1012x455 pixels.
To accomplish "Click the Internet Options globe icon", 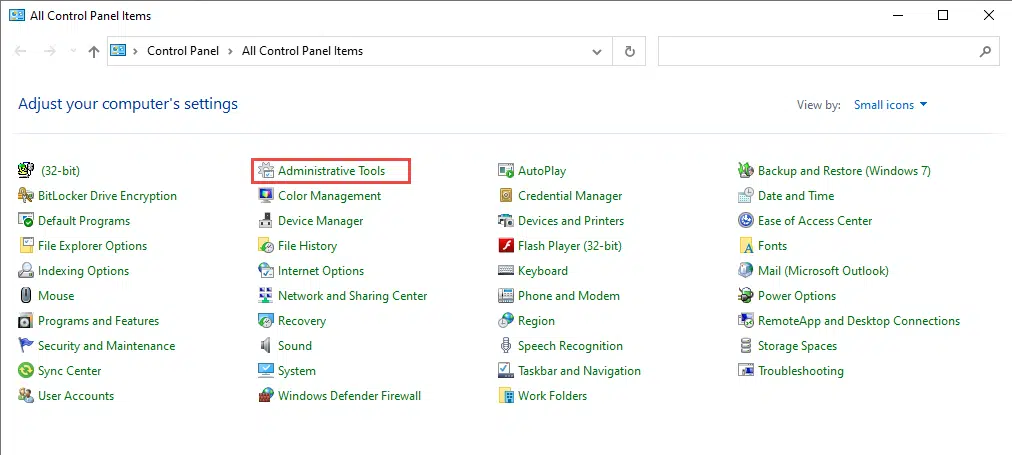I will point(266,270).
